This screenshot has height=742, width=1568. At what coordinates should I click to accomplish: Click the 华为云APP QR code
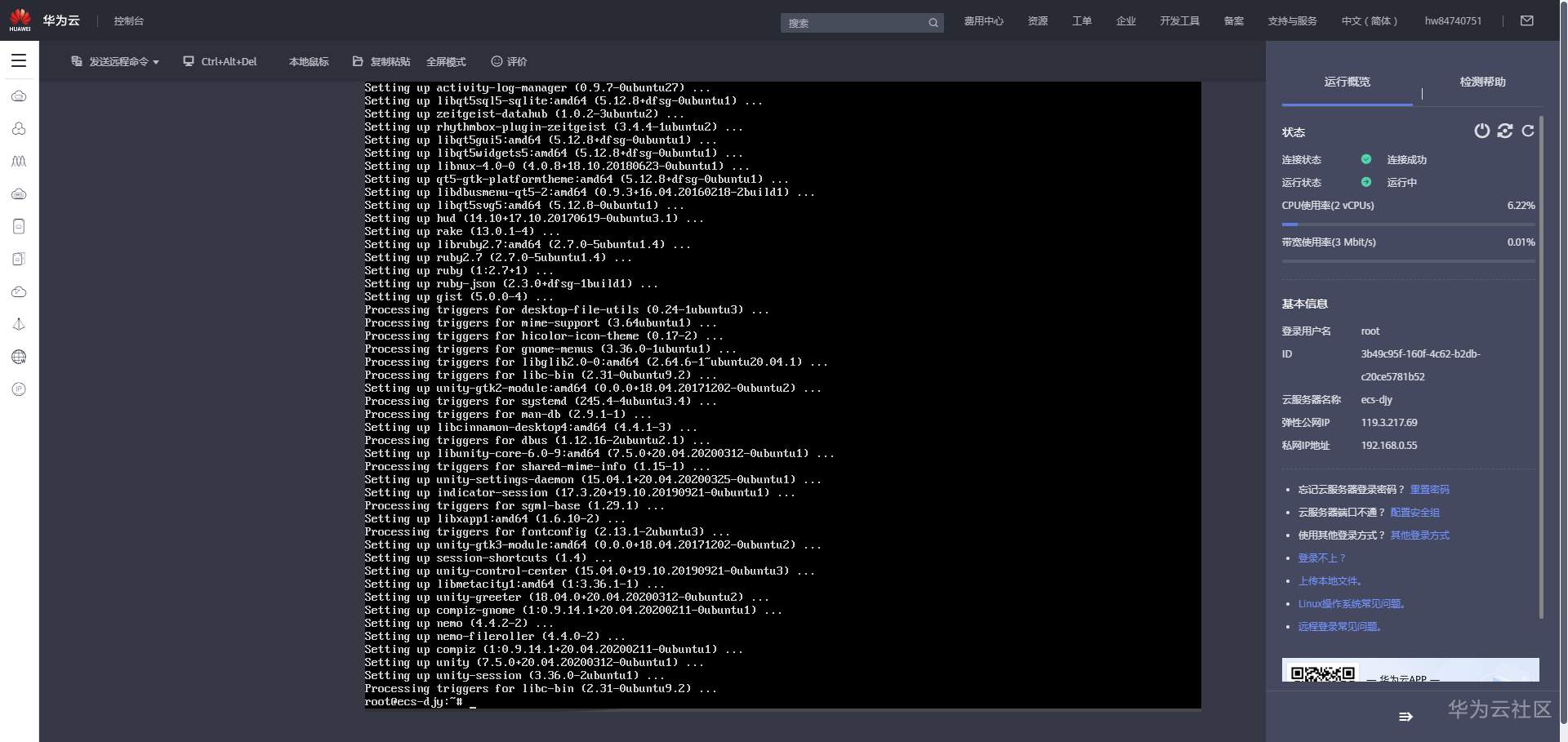[x=1322, y=673]
